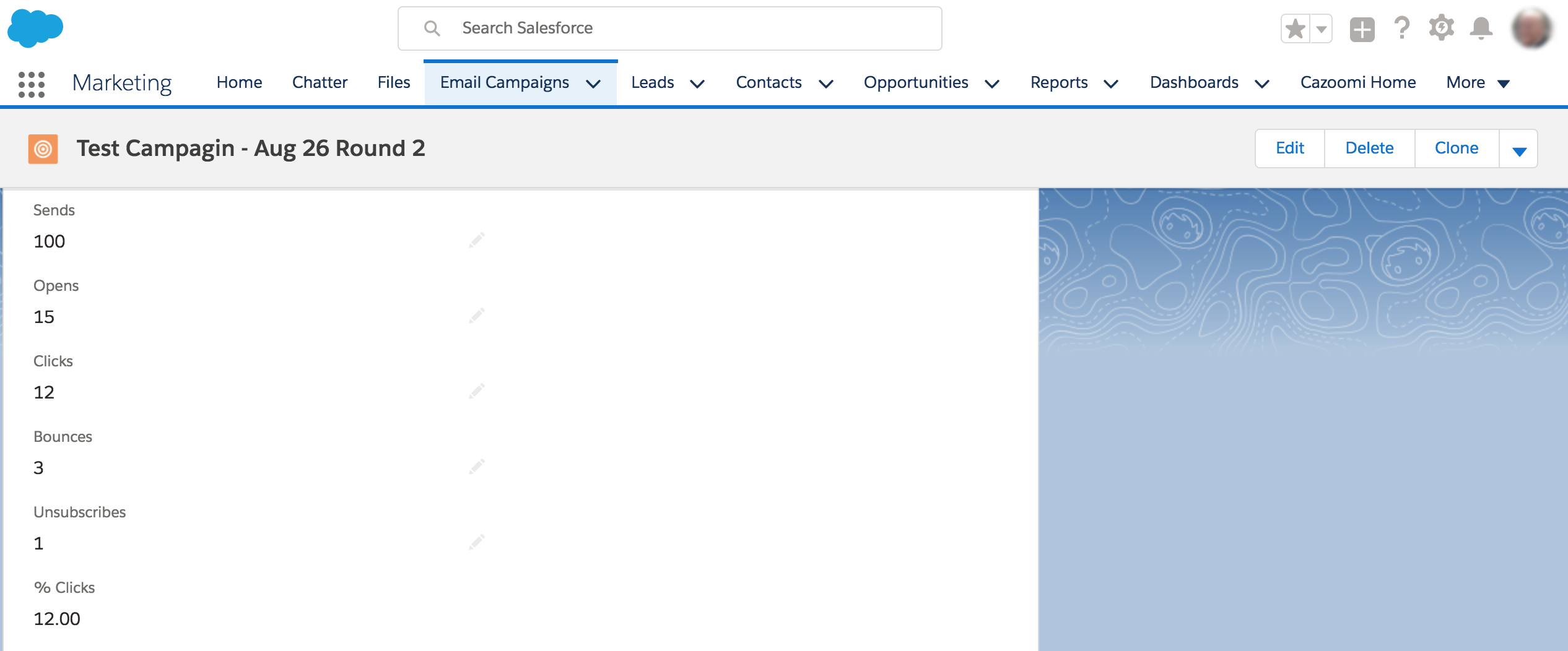Screen dimensions: 1568x651
Task: Click the user profile avatar
Action: 1531,28
